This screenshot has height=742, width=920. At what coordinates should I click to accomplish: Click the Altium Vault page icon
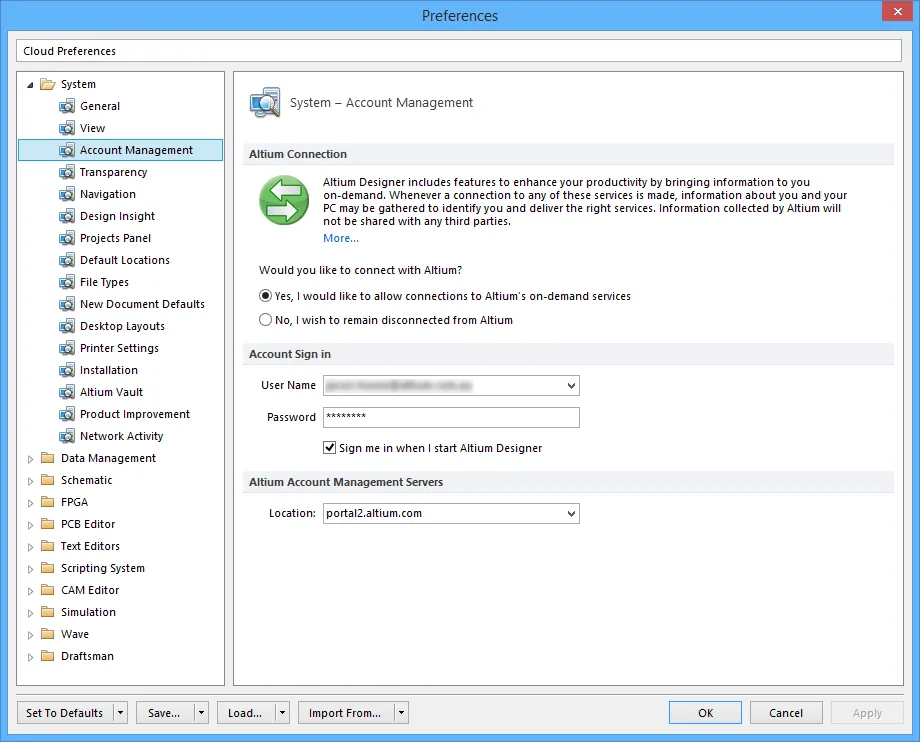pos(67,392)
